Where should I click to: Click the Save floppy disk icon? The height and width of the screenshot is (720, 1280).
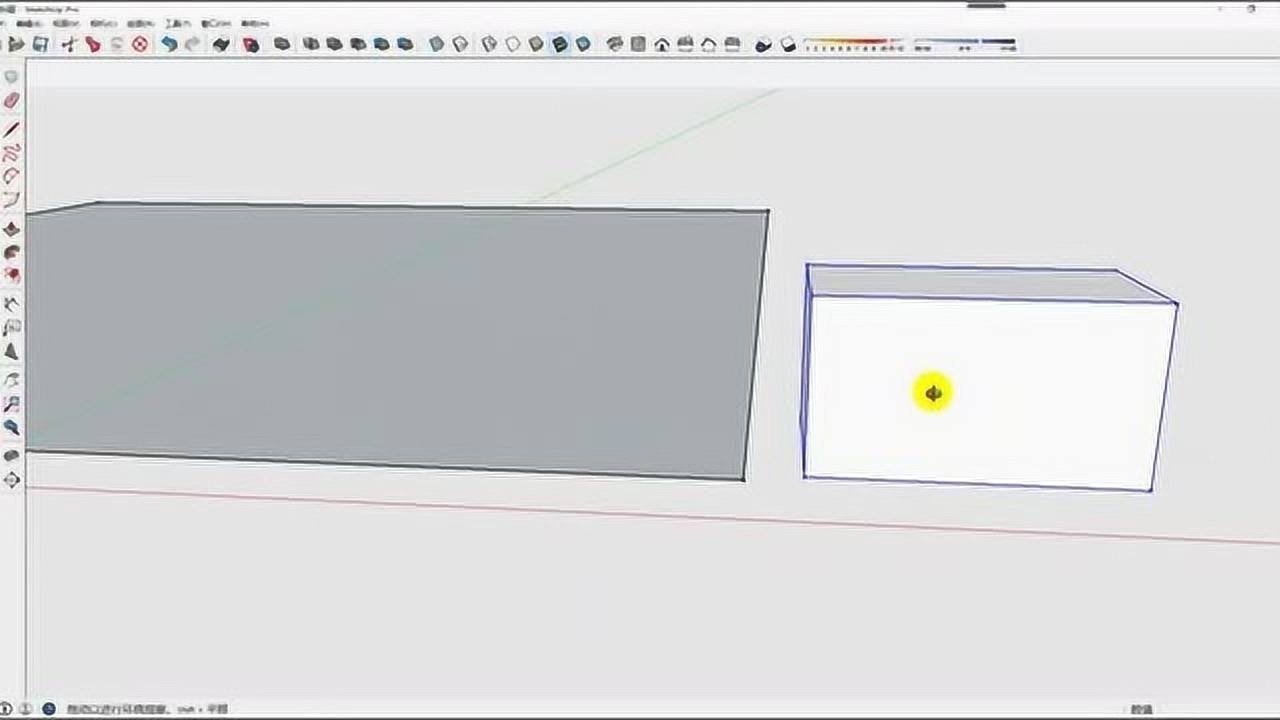pyautogui.click(x=41, y=44)
